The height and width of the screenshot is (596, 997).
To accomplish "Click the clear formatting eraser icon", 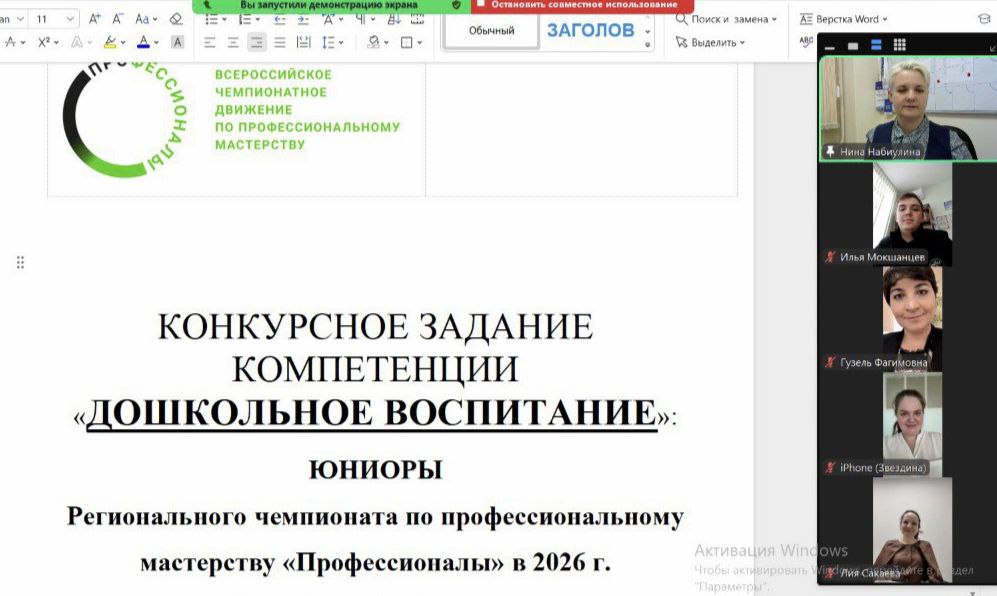I will [x=177, y=19].
